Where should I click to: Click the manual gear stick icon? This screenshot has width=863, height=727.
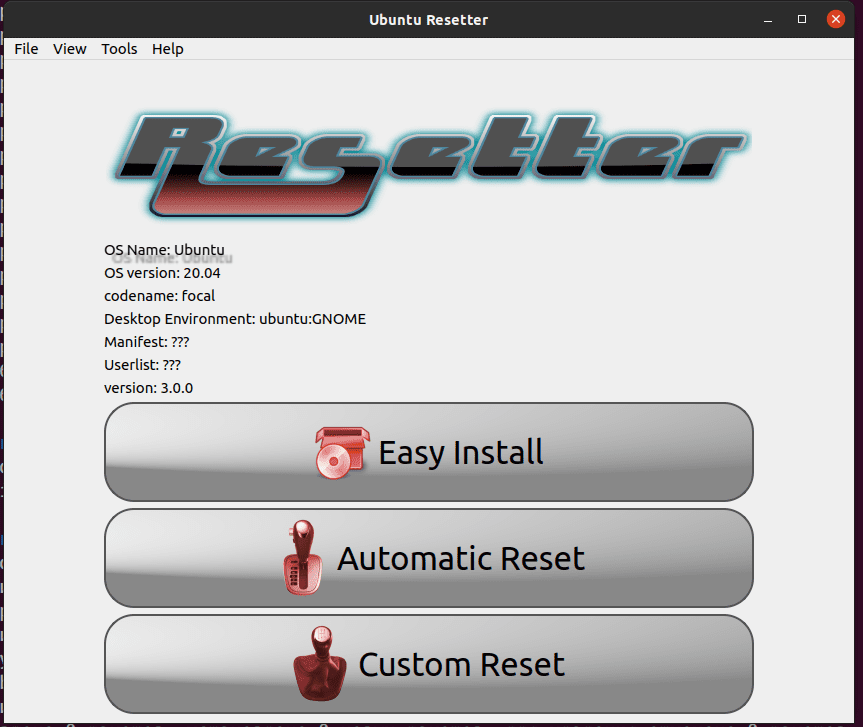click(320, 664)
